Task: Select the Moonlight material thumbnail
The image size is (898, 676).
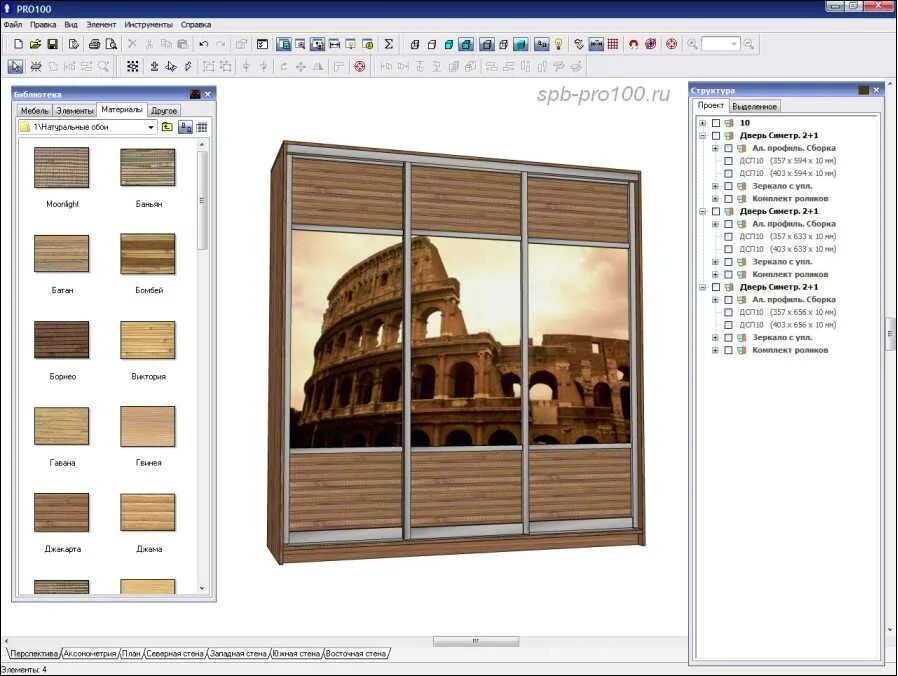Action: tap(62, 167)
